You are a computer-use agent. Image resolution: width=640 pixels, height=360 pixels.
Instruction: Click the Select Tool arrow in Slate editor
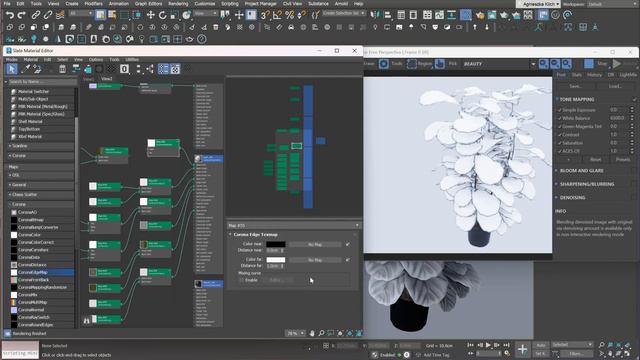[11, 69]
